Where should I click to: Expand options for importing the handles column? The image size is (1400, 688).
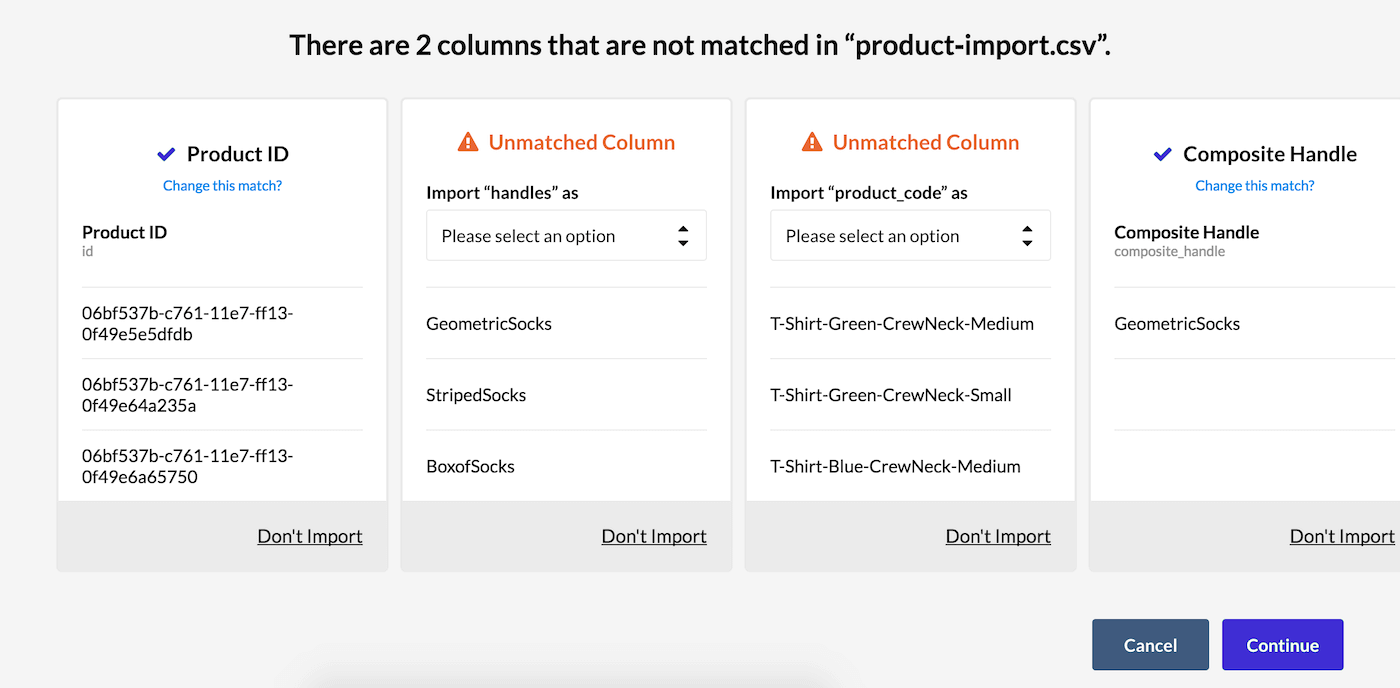click(x=566, y=235)
